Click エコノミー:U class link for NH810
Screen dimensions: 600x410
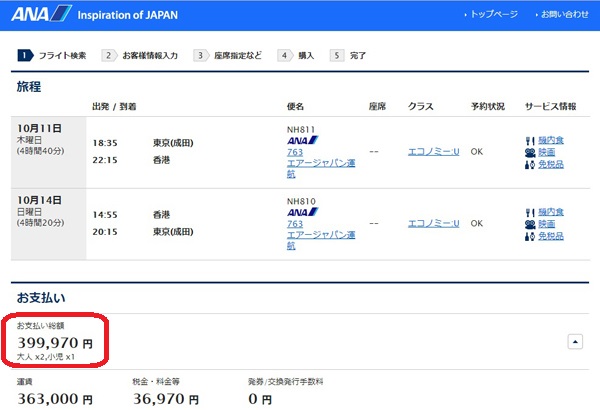[x=433, y=224]
